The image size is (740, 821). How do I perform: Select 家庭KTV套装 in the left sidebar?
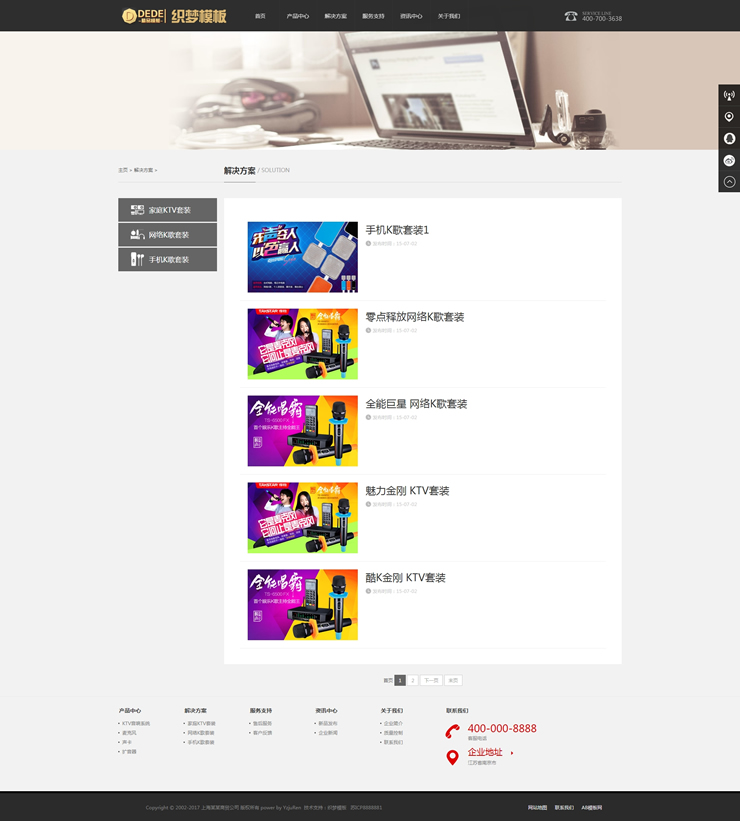click(x=168, y=210)
